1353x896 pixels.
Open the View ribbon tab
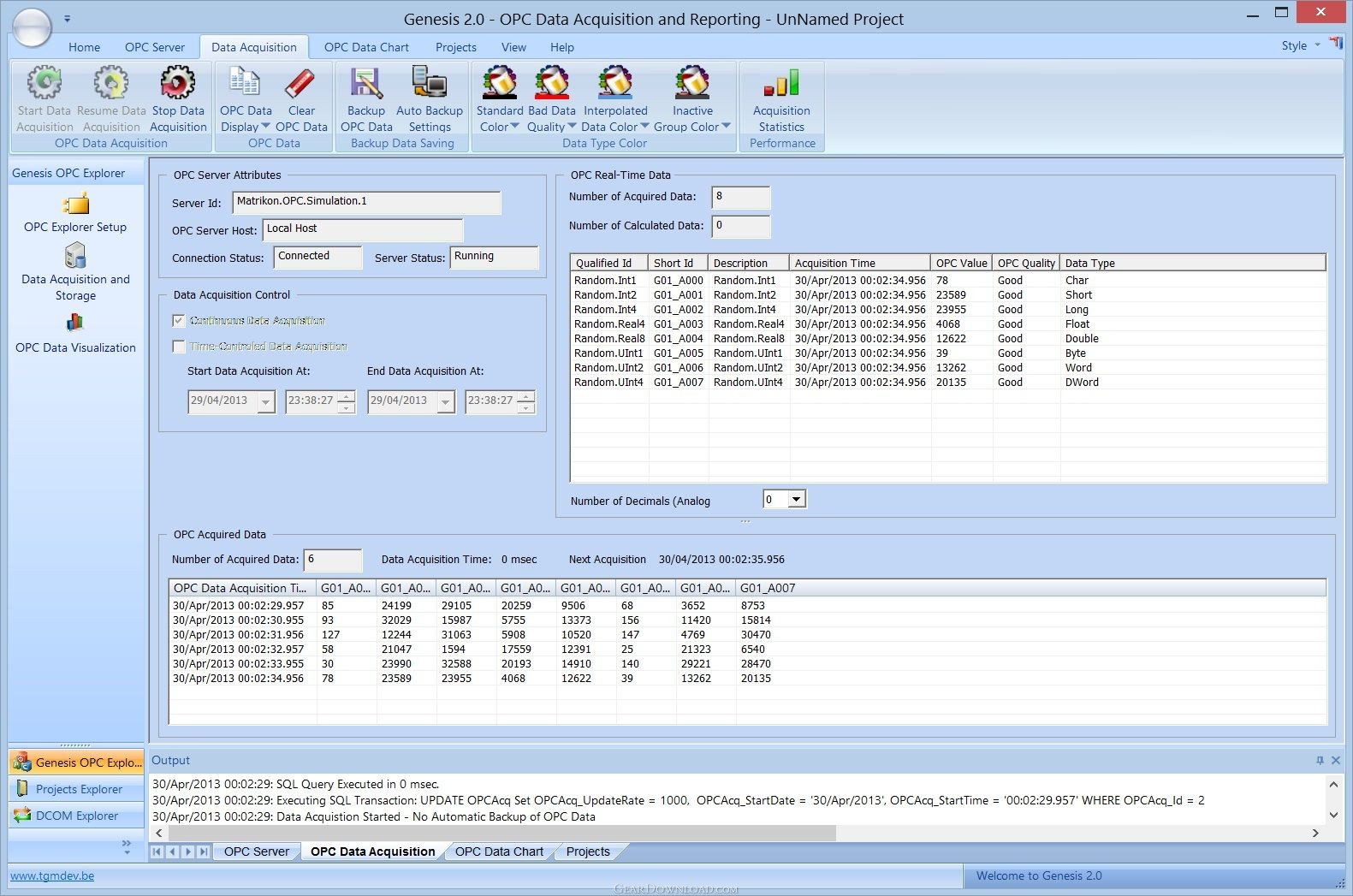coord(513,47)
